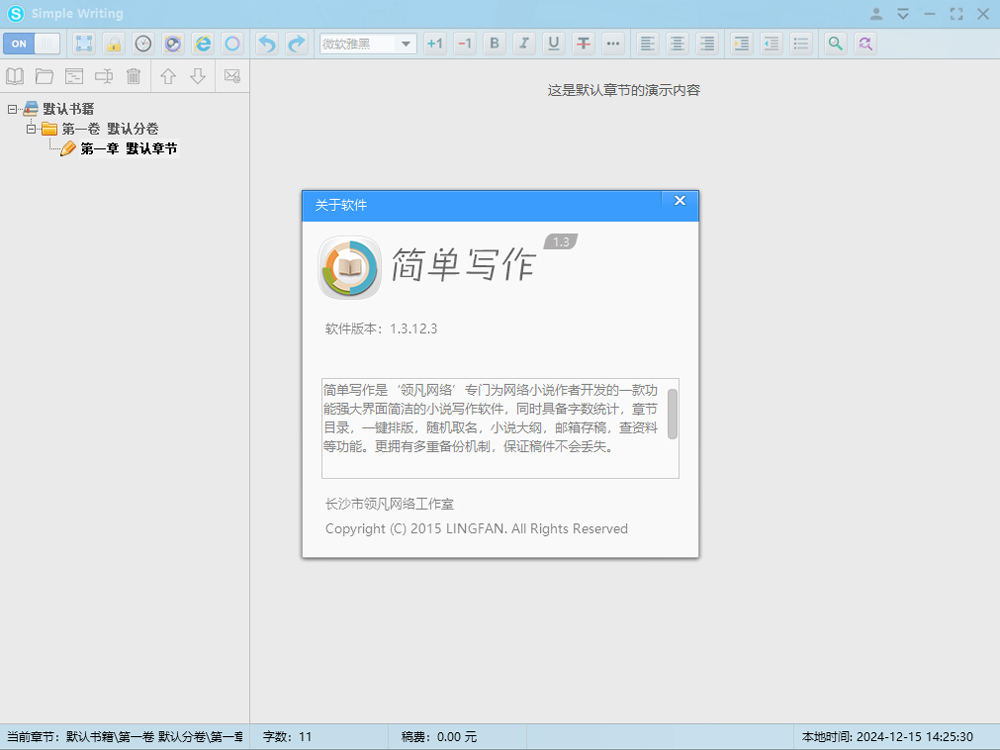The image size is (1000, 750).
Task: Select 默认书籍 in the tree
Action: pos(68,109)
